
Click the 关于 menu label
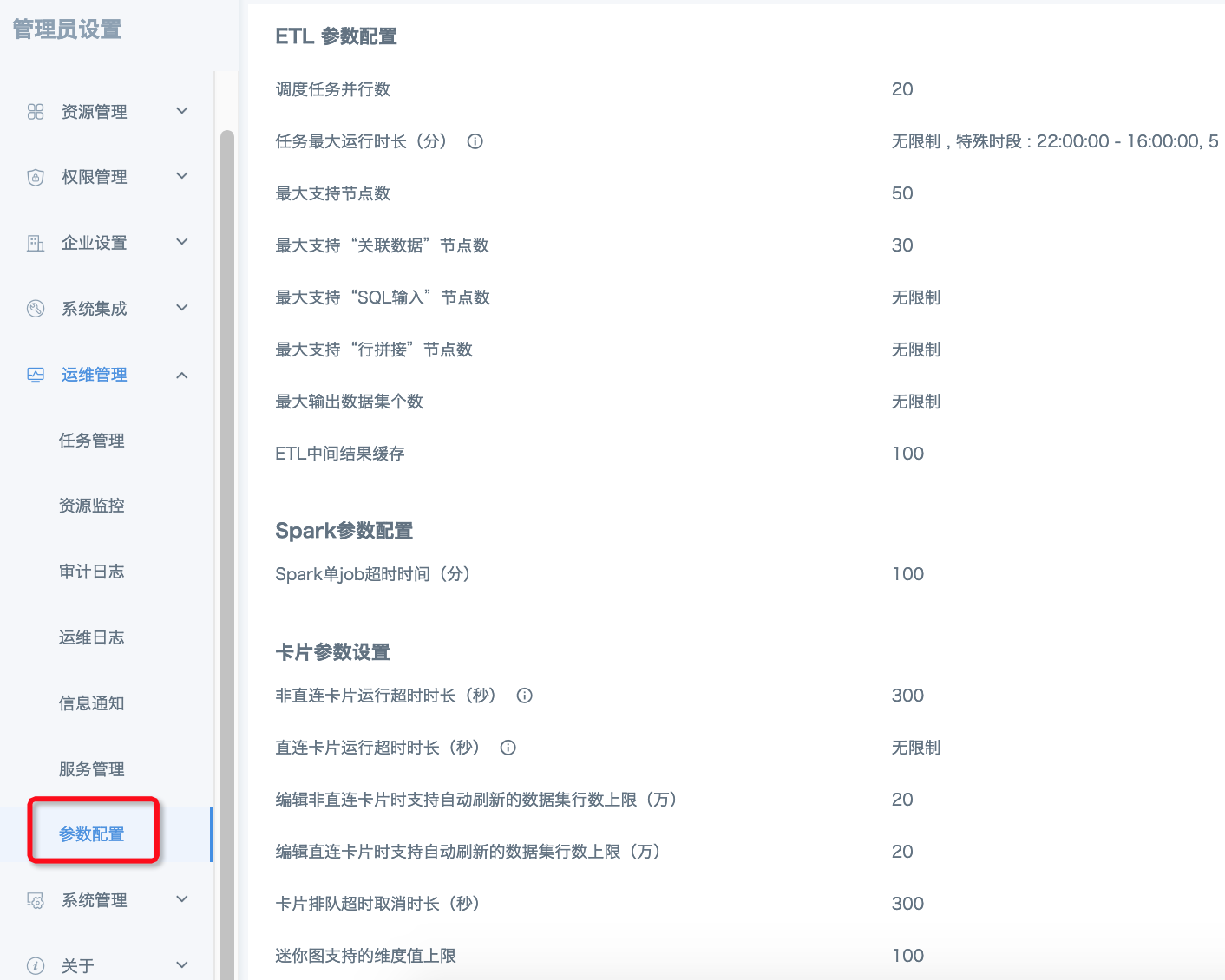(x=78, y=966)
